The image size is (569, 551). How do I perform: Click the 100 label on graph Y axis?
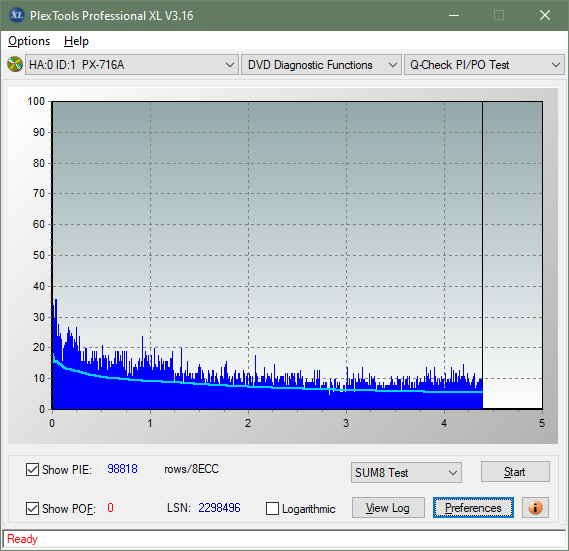(x=36, y=101)
